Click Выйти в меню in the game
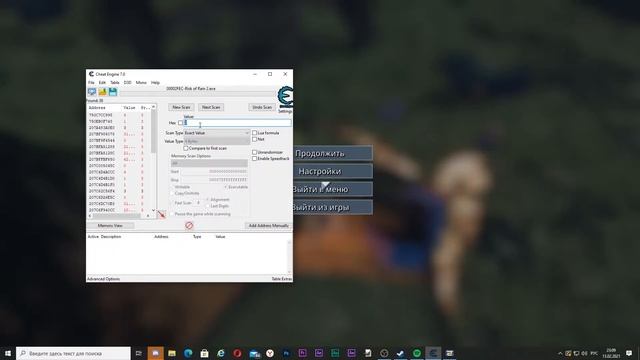Image resolution: width=640 pixels, height=360 pixels. click(x=333, y=189)
